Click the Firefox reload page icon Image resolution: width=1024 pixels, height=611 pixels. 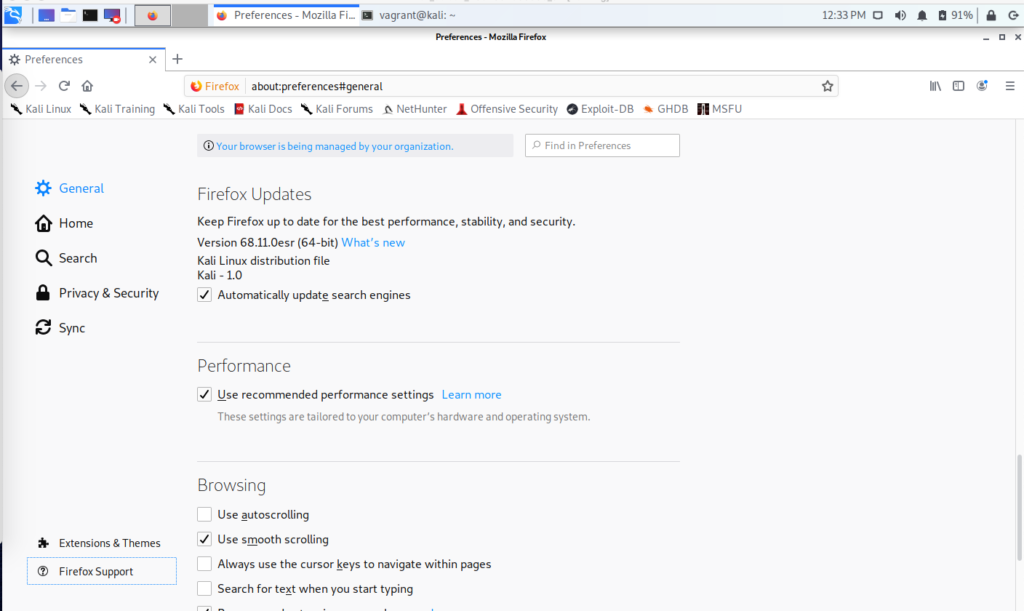(64, 86)
